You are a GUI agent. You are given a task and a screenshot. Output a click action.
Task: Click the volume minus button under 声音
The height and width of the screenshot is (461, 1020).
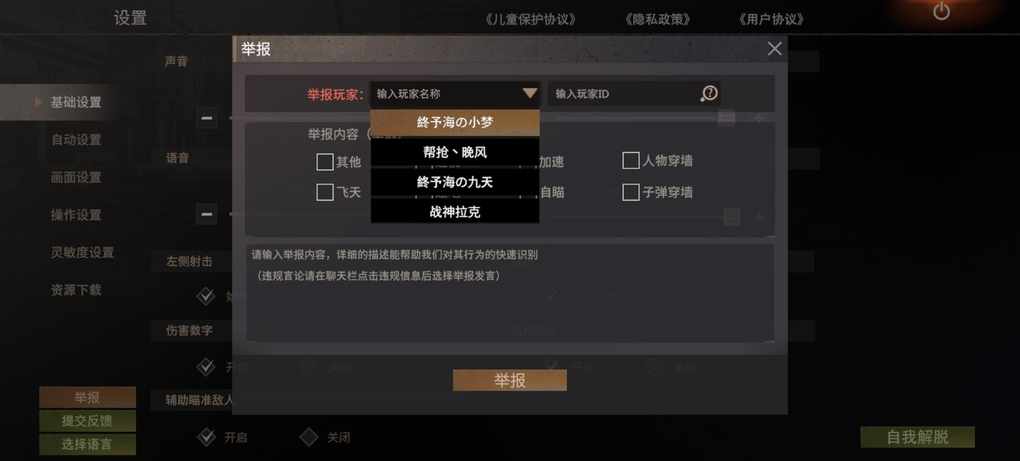[206, 118]
